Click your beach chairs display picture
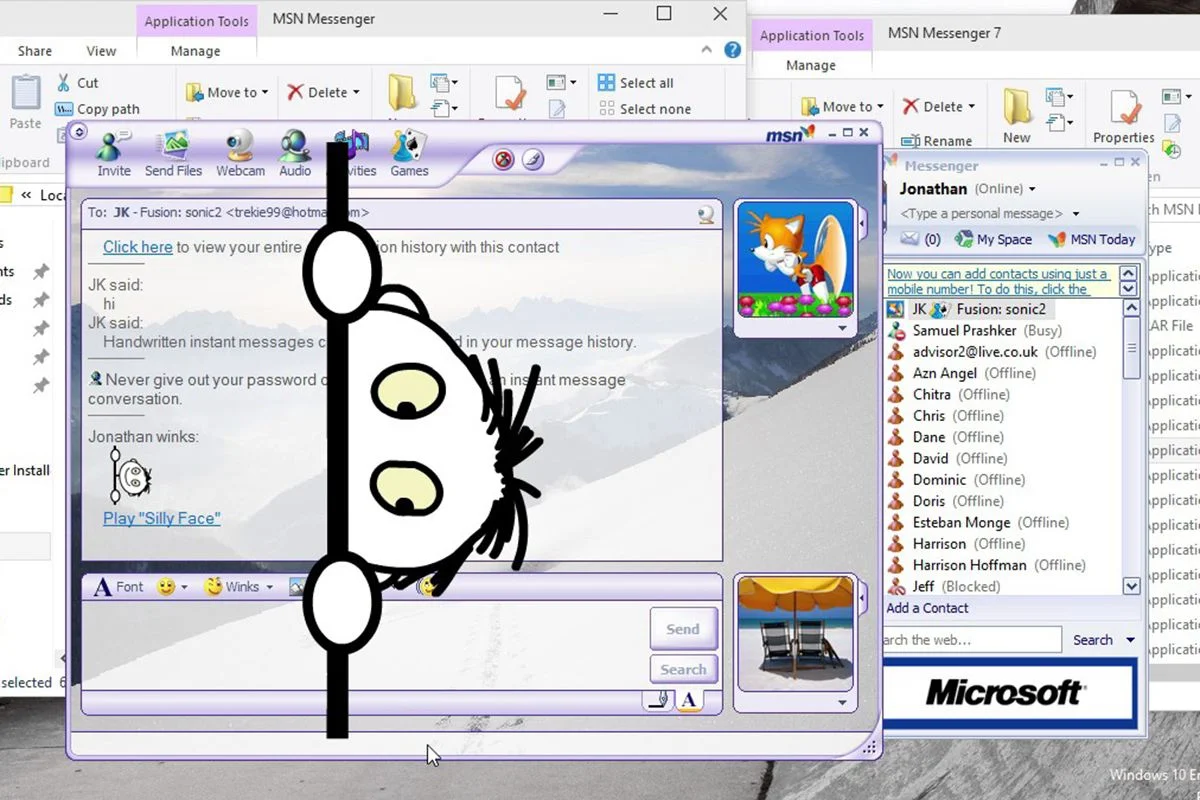The image size is (1200, 800). point(796,633)
